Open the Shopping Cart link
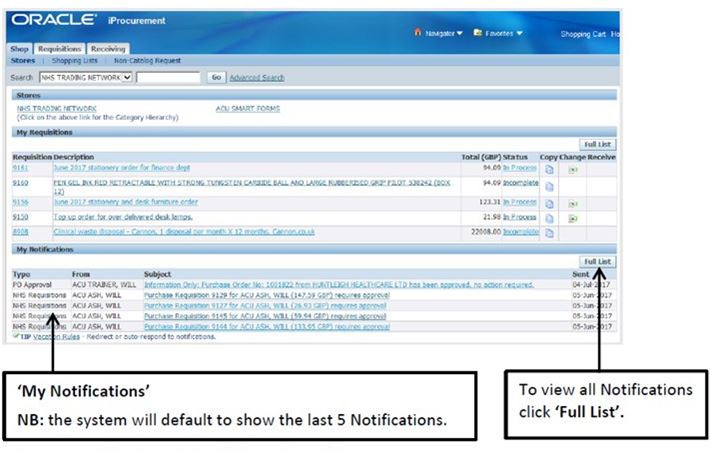The height and width of the screenshot is (452, 710). click(x=583, y=34)
